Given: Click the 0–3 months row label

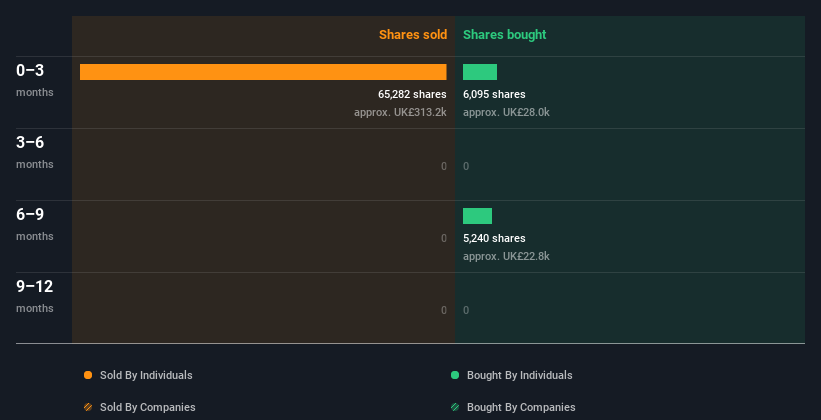Looking at the screenshot, I should click(x=35, y=80).
